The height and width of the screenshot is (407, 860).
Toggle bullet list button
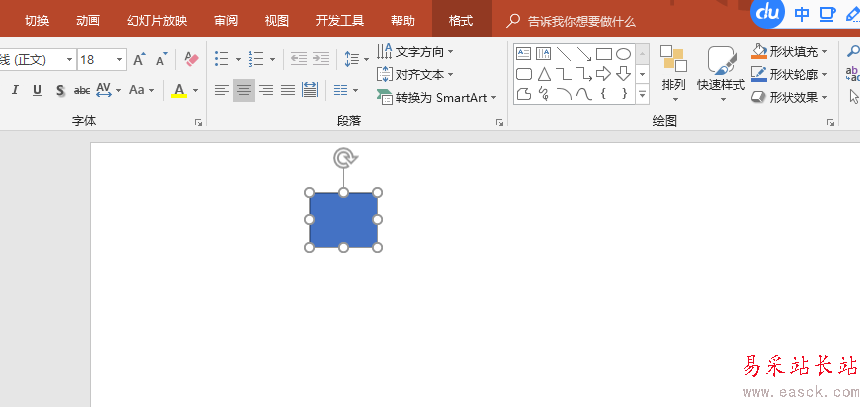222,59
